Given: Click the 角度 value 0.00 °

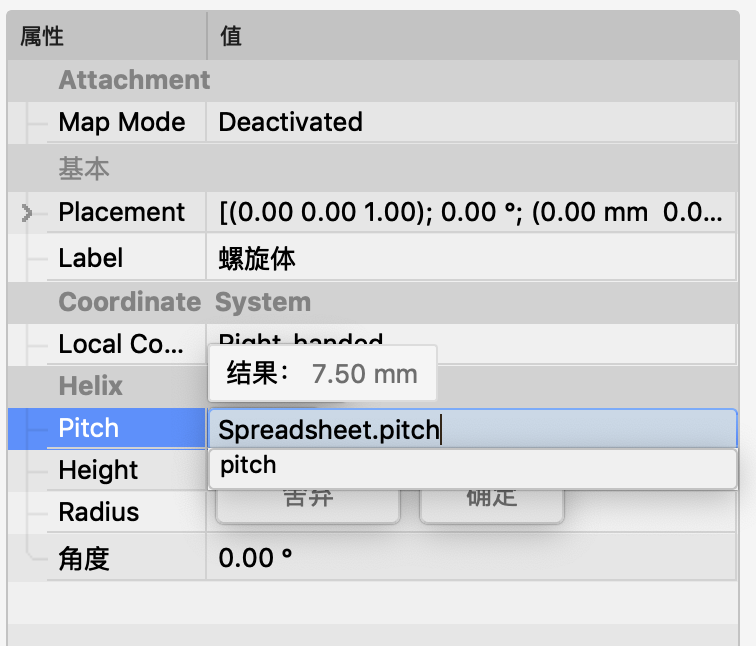Looking at the screenshot, I should 256,558.
